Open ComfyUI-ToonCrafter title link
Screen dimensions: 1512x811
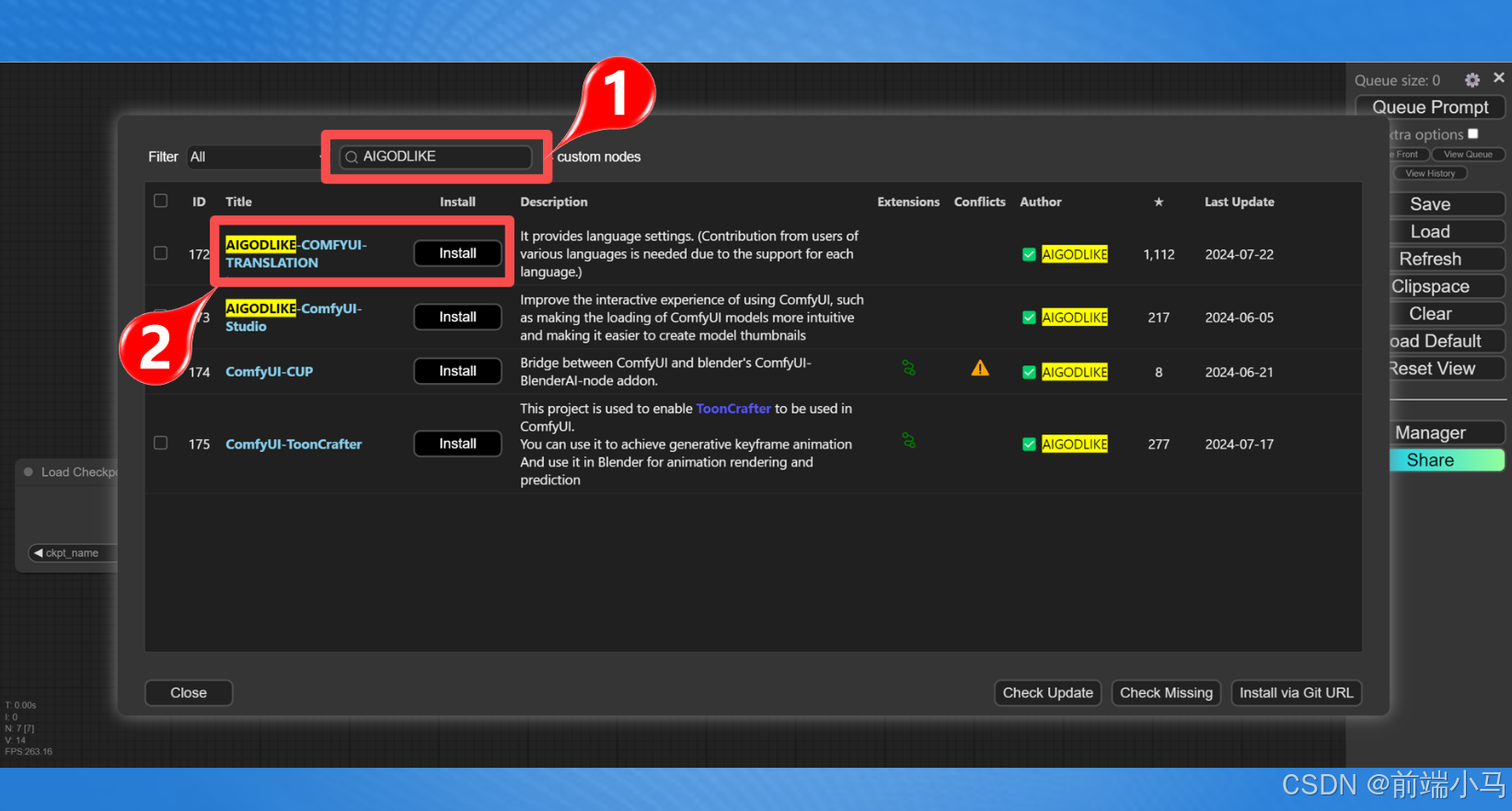pyautogui.click(x=294, y=445)
